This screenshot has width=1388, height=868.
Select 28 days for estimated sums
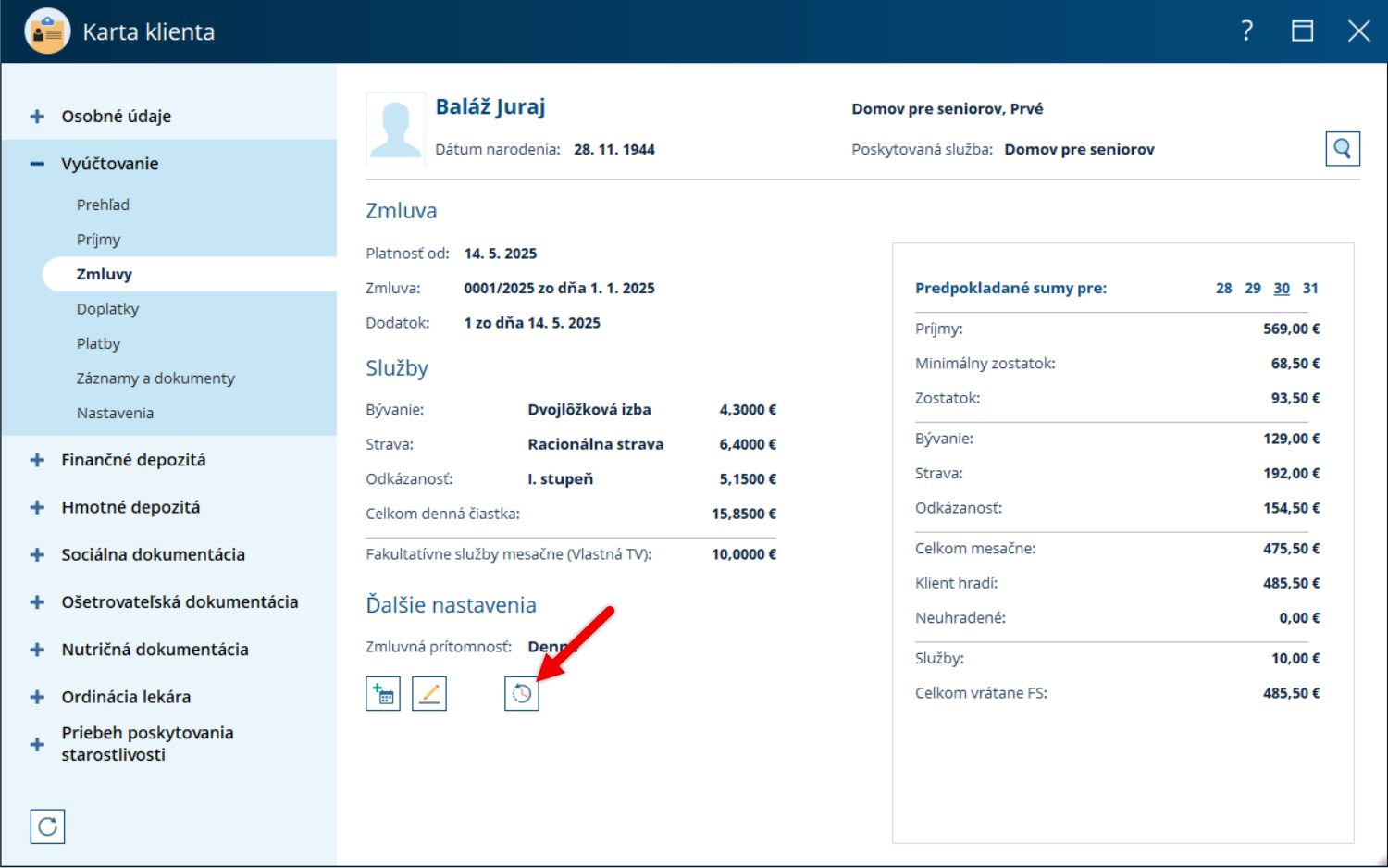click(1223, 288)
